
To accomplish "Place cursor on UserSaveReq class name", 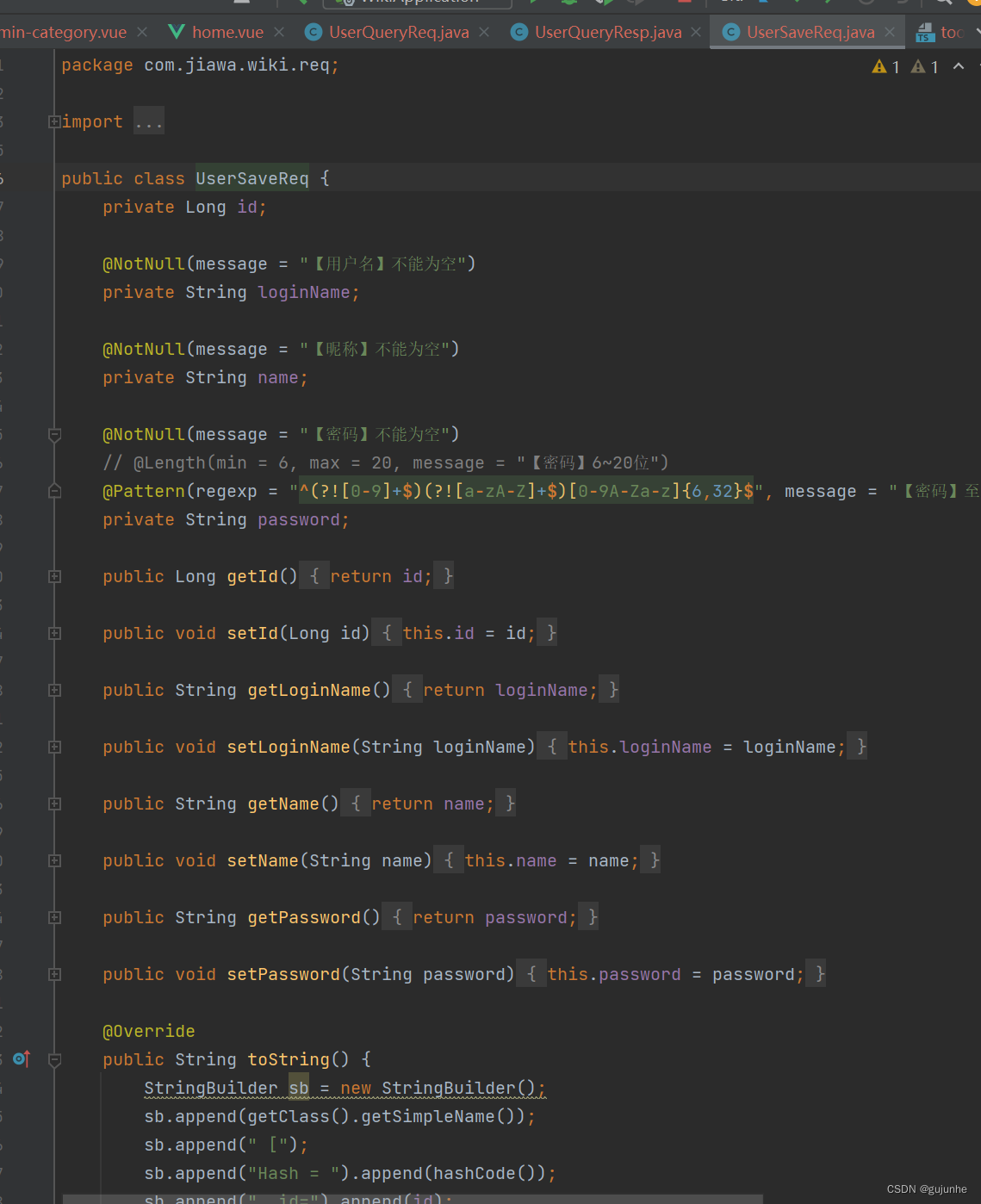I will click(x=251, y=178).
